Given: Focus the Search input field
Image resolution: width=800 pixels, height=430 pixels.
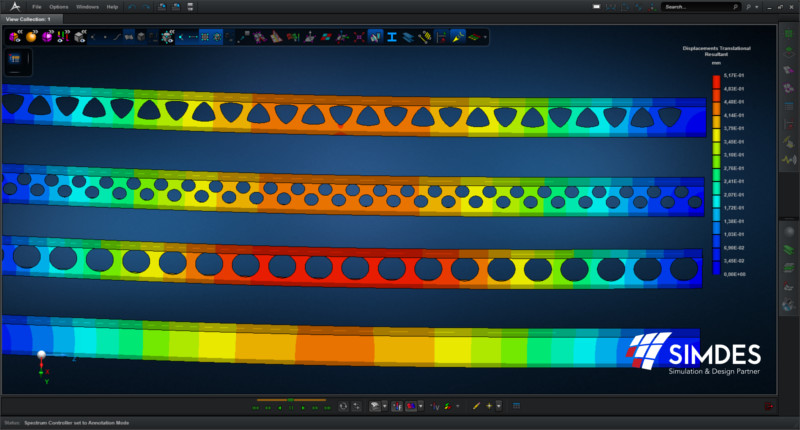Looking at the screenshot, I should click(x=701, y=7).
